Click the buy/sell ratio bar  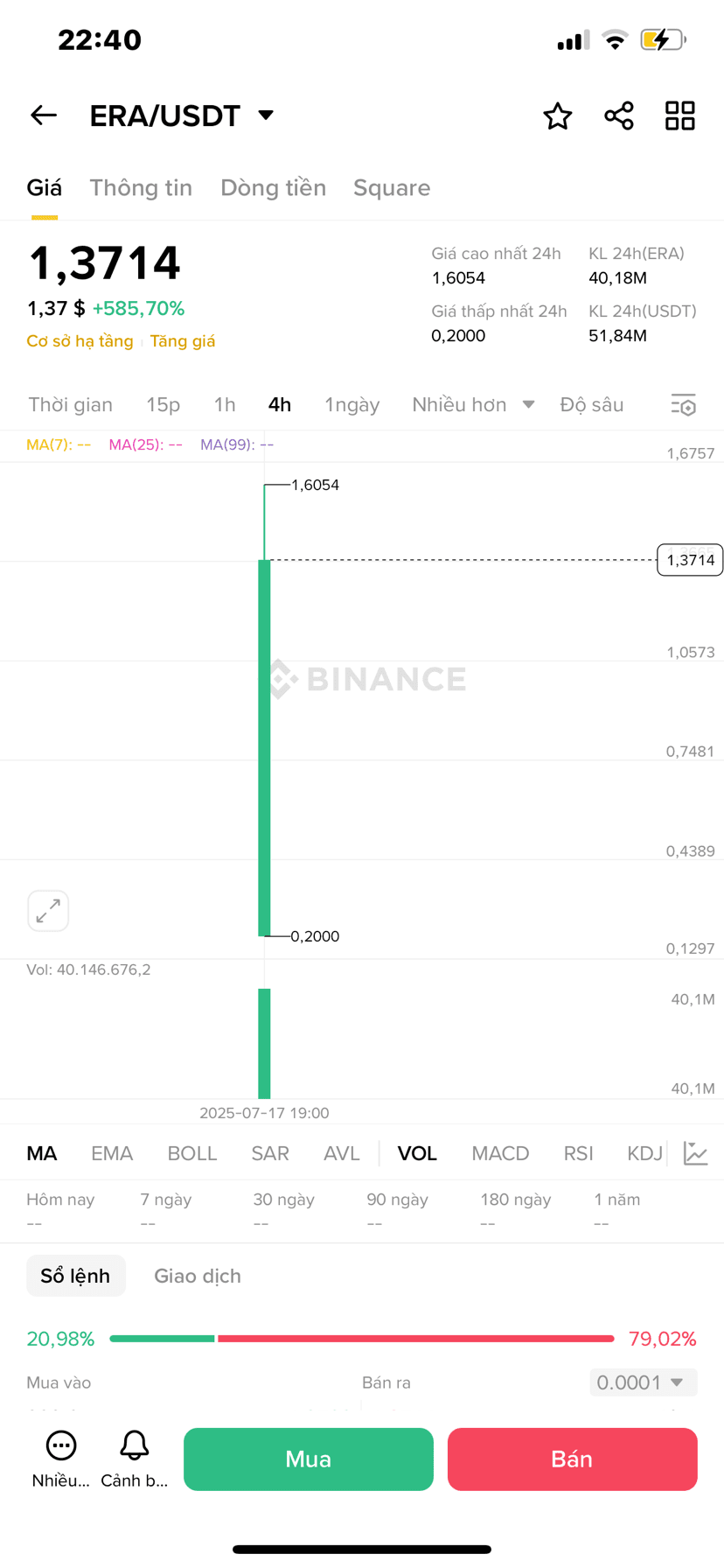362,1339
